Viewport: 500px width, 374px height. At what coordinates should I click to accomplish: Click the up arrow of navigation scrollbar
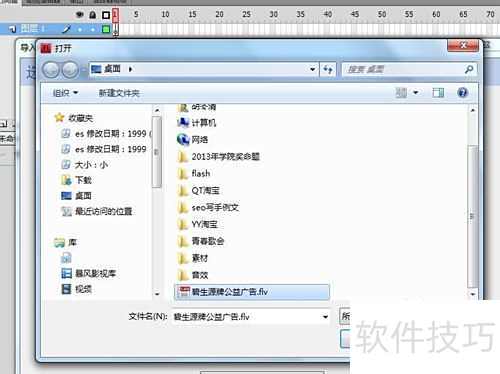click(x=157, y=110)
